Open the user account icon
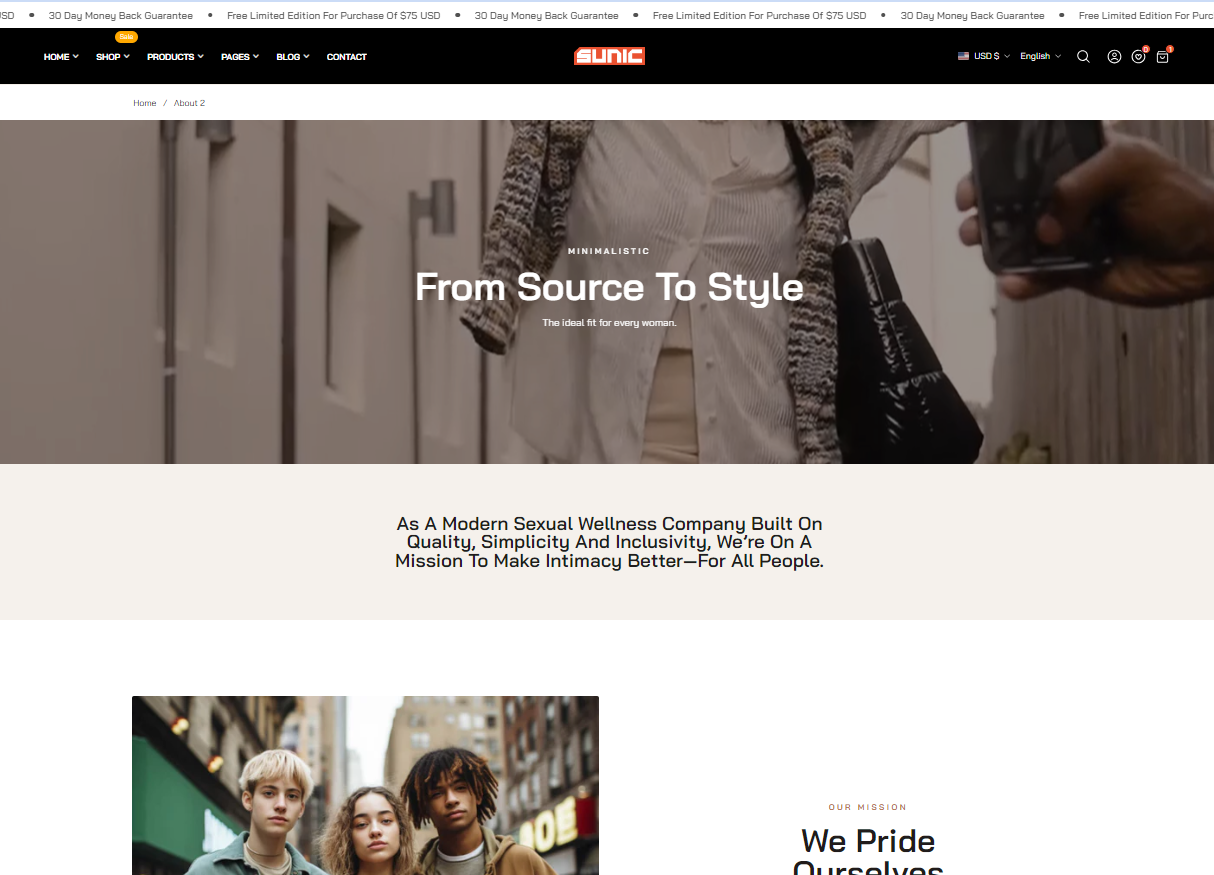 click(x=1114, y=57)
